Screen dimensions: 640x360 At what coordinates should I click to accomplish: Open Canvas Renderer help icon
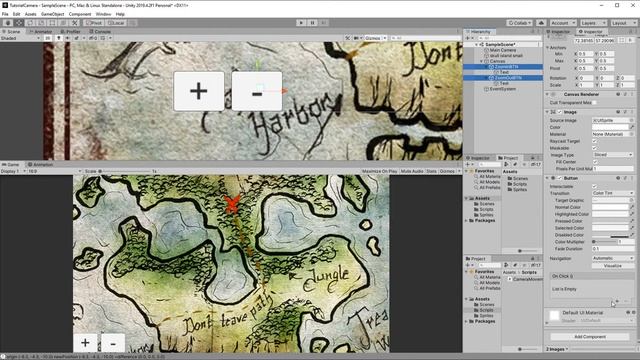(618, 94)
